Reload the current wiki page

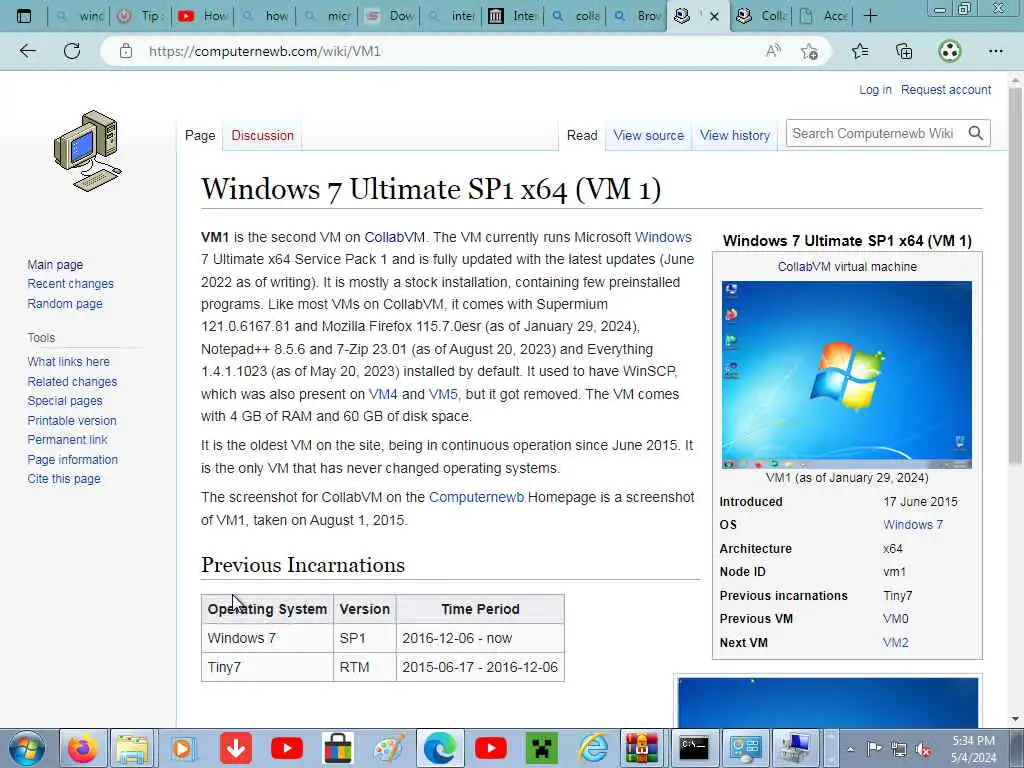coord(72,51)
